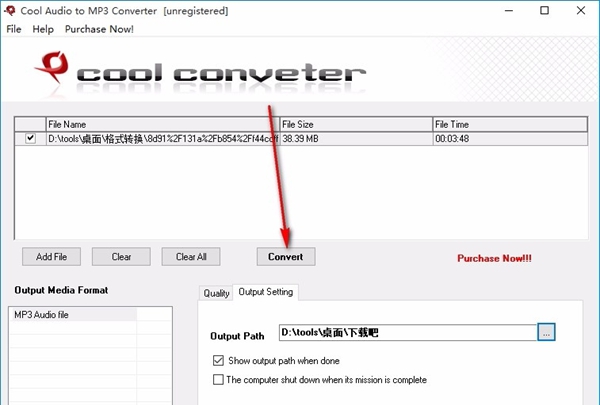Click the 38.39 MB file size cell
600x405 pixels.
356,139
